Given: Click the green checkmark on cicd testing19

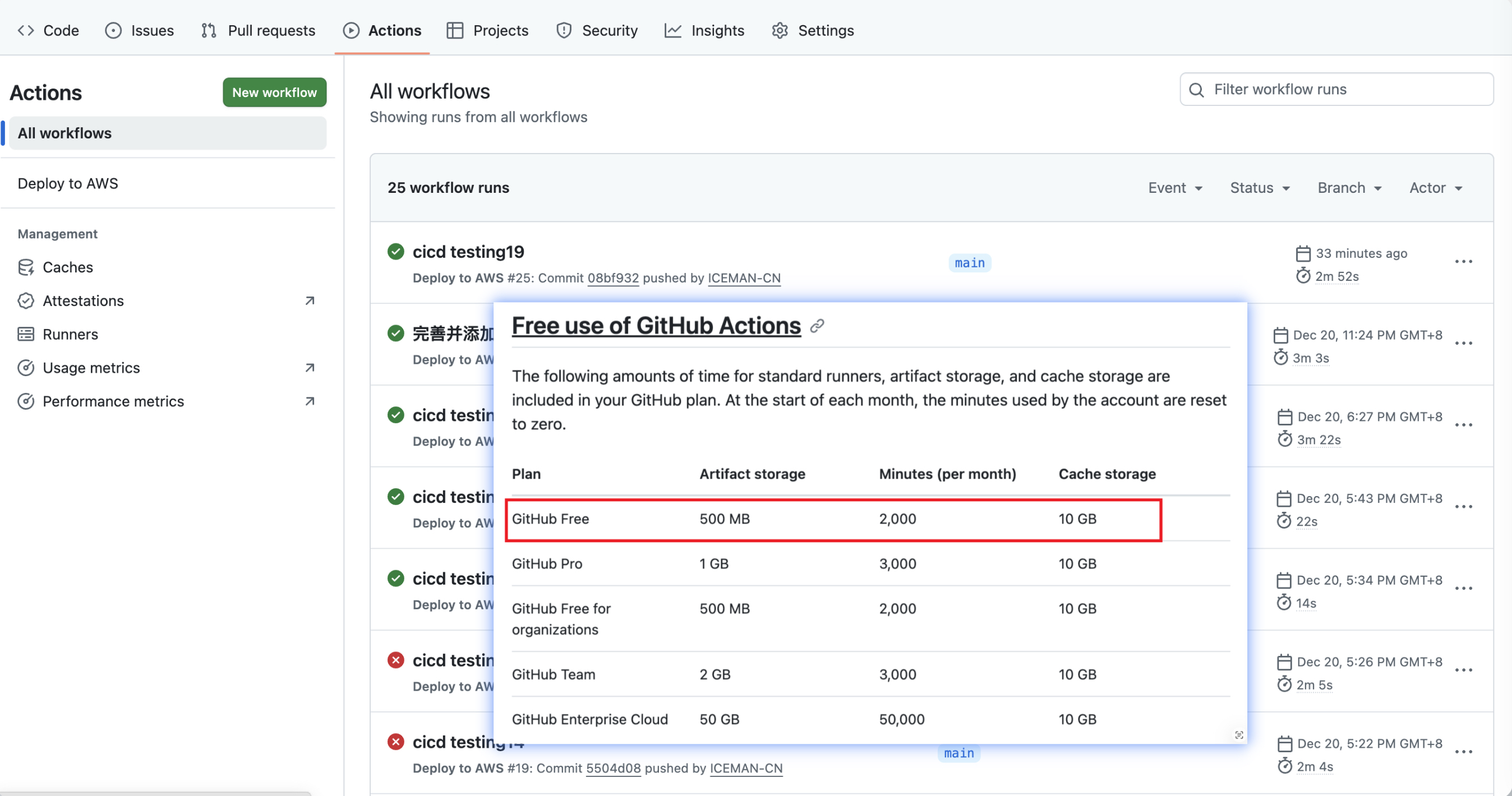Looking at the screenshot, I should (x=396, y=251).
